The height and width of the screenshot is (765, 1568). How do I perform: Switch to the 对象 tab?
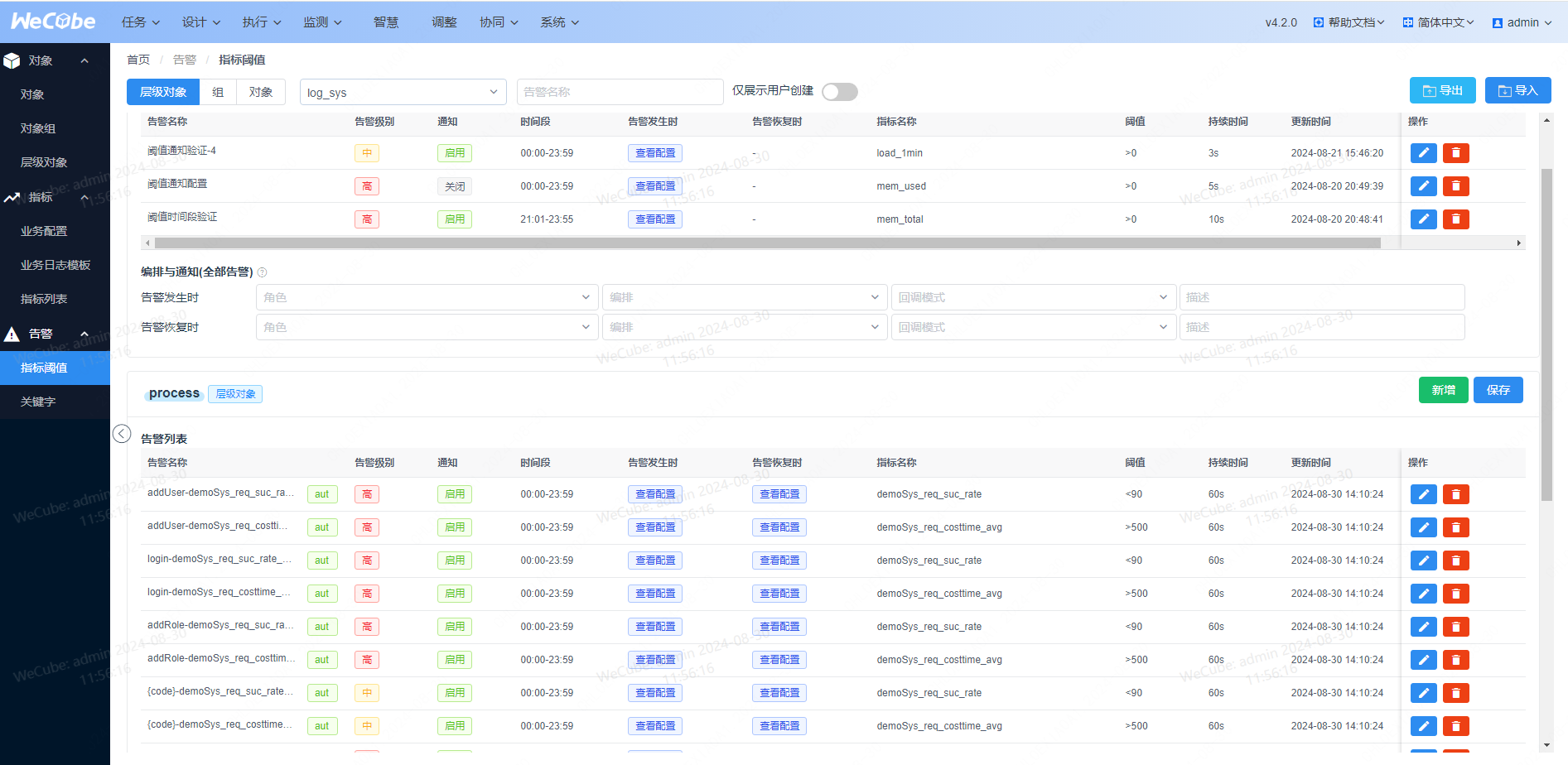tap(261, 92)
